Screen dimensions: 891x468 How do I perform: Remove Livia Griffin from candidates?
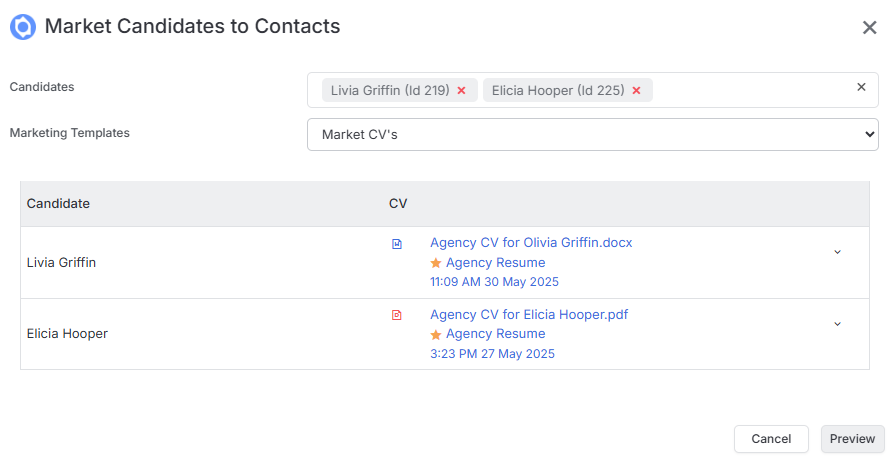point(461,91)
